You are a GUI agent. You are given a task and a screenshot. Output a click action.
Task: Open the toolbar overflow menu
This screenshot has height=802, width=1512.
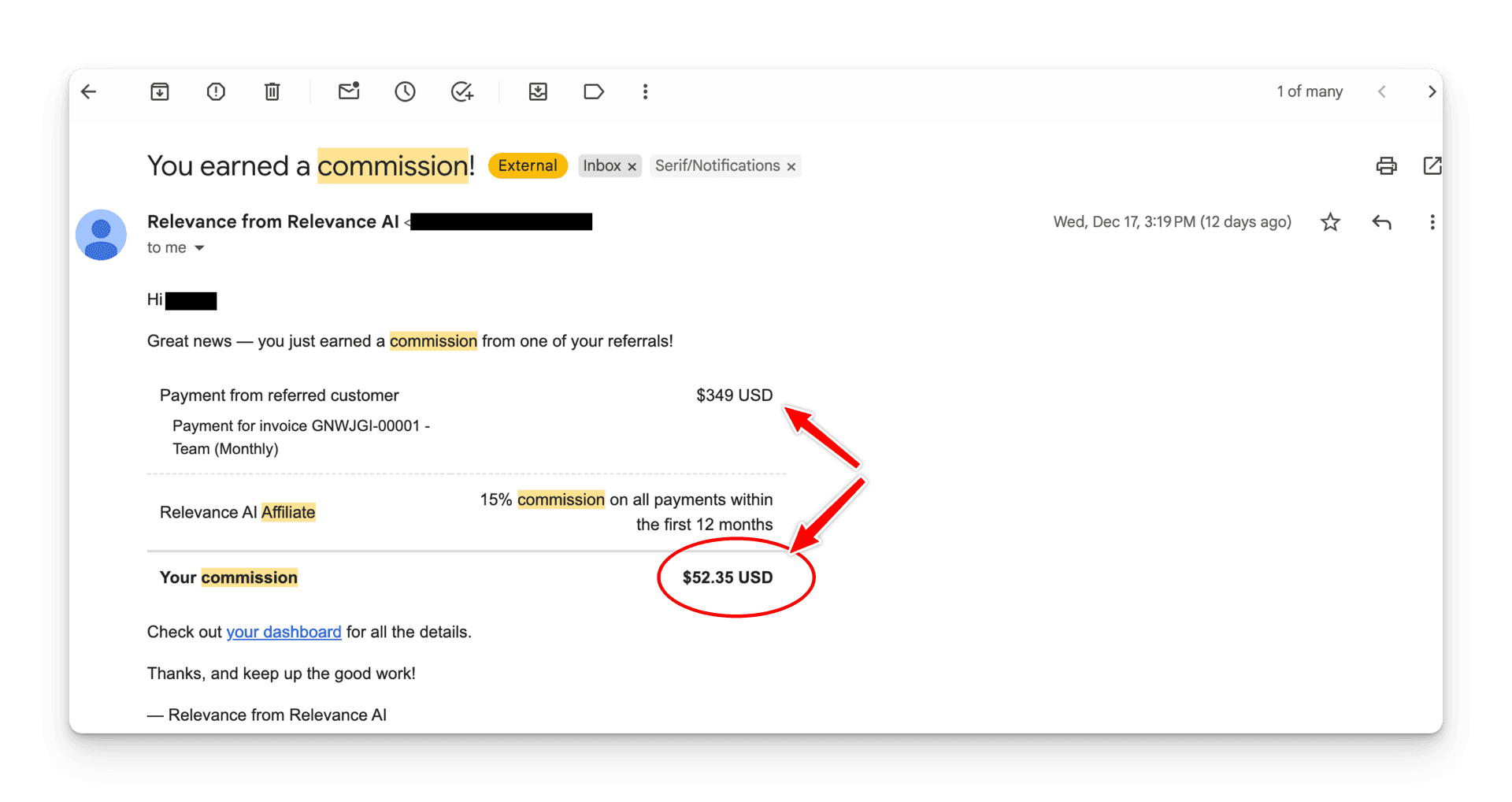[x=645, y=91]
